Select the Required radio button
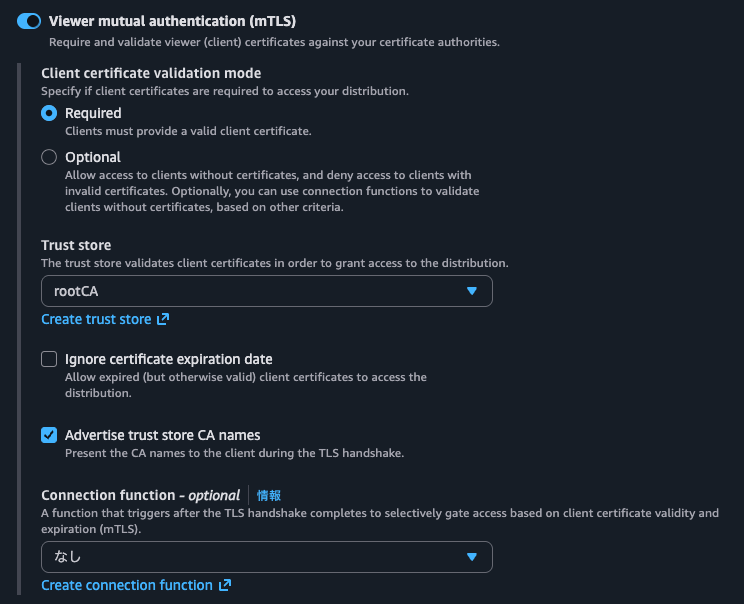The height and width of the screenshot is (604, 744). pos(49,114)
